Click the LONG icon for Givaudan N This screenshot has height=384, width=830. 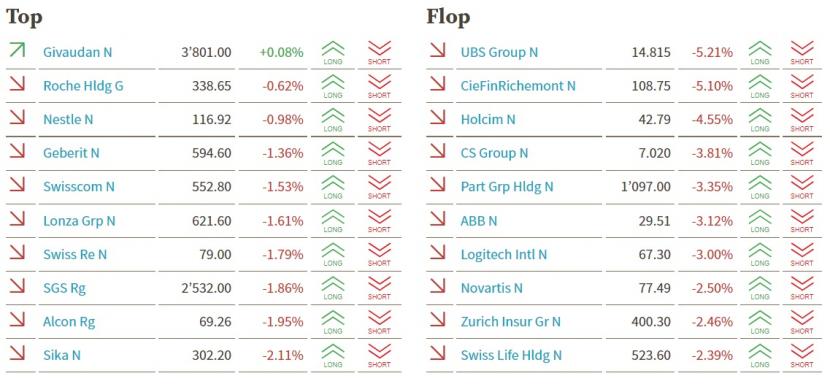pyautogui.click(x=333, y=53)
